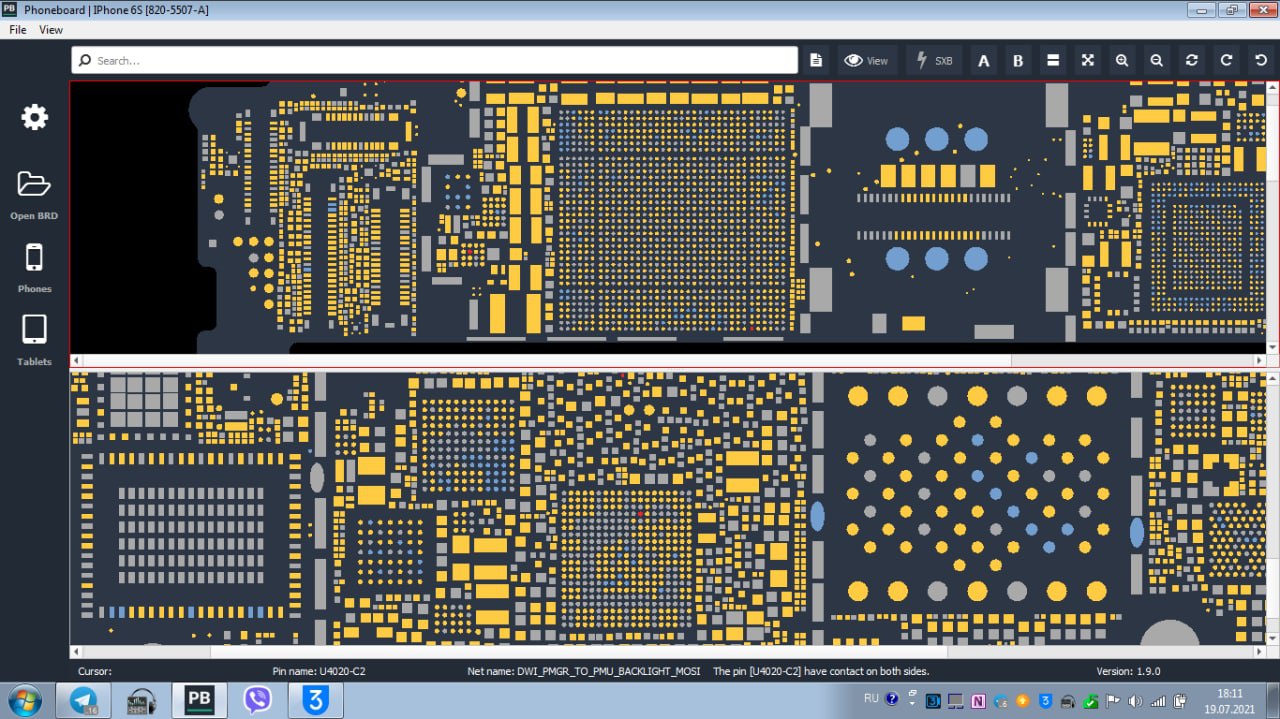Open the Tablets list
The width and height of the screenshot is (1280, 719).
[34, 340]
